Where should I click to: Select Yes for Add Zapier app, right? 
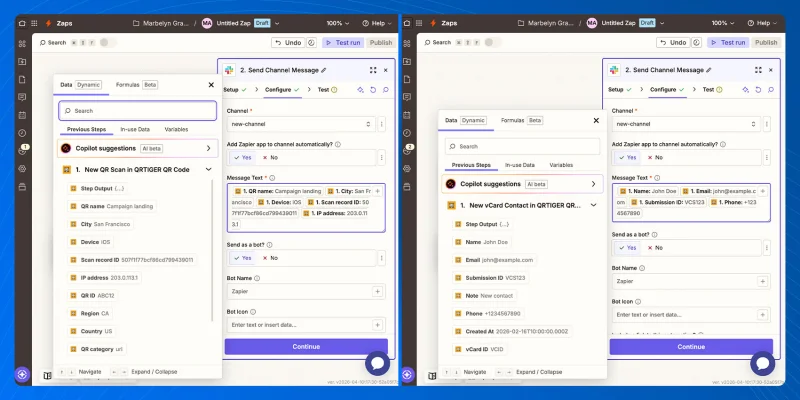(628, 158)
